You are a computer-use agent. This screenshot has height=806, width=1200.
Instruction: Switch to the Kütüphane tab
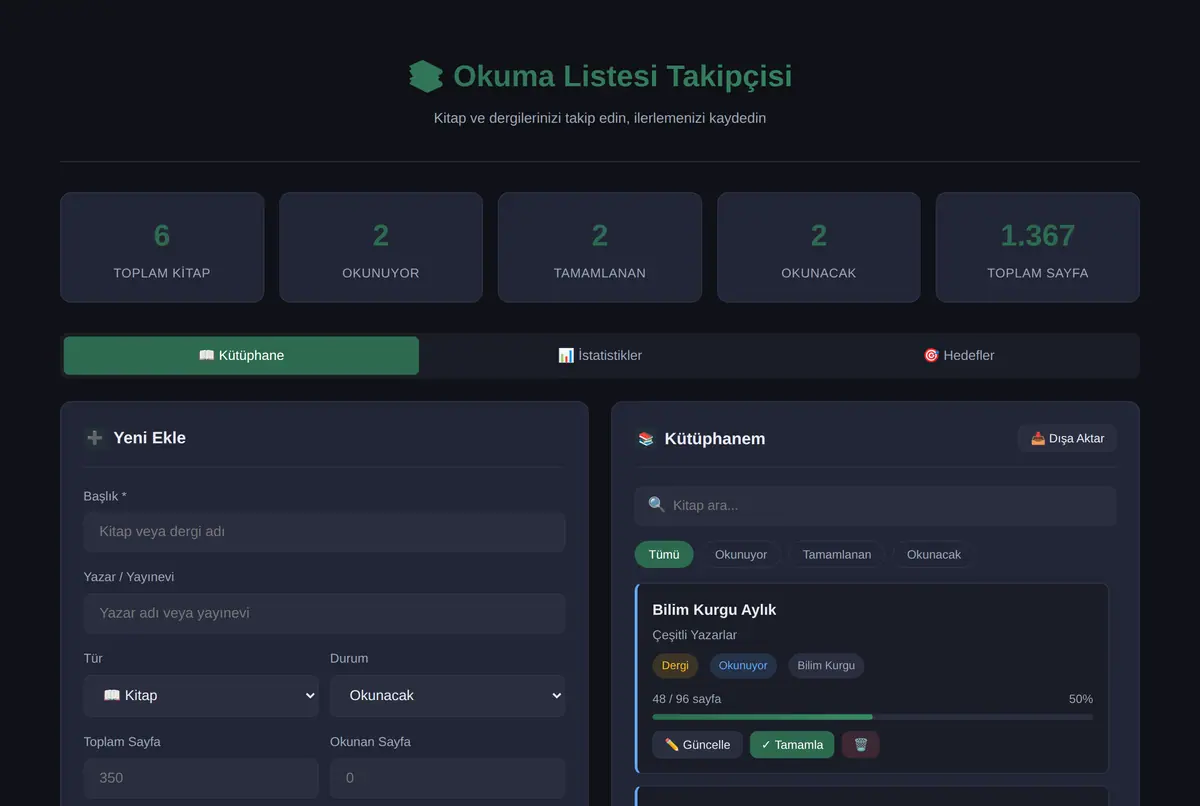point(241,356)
